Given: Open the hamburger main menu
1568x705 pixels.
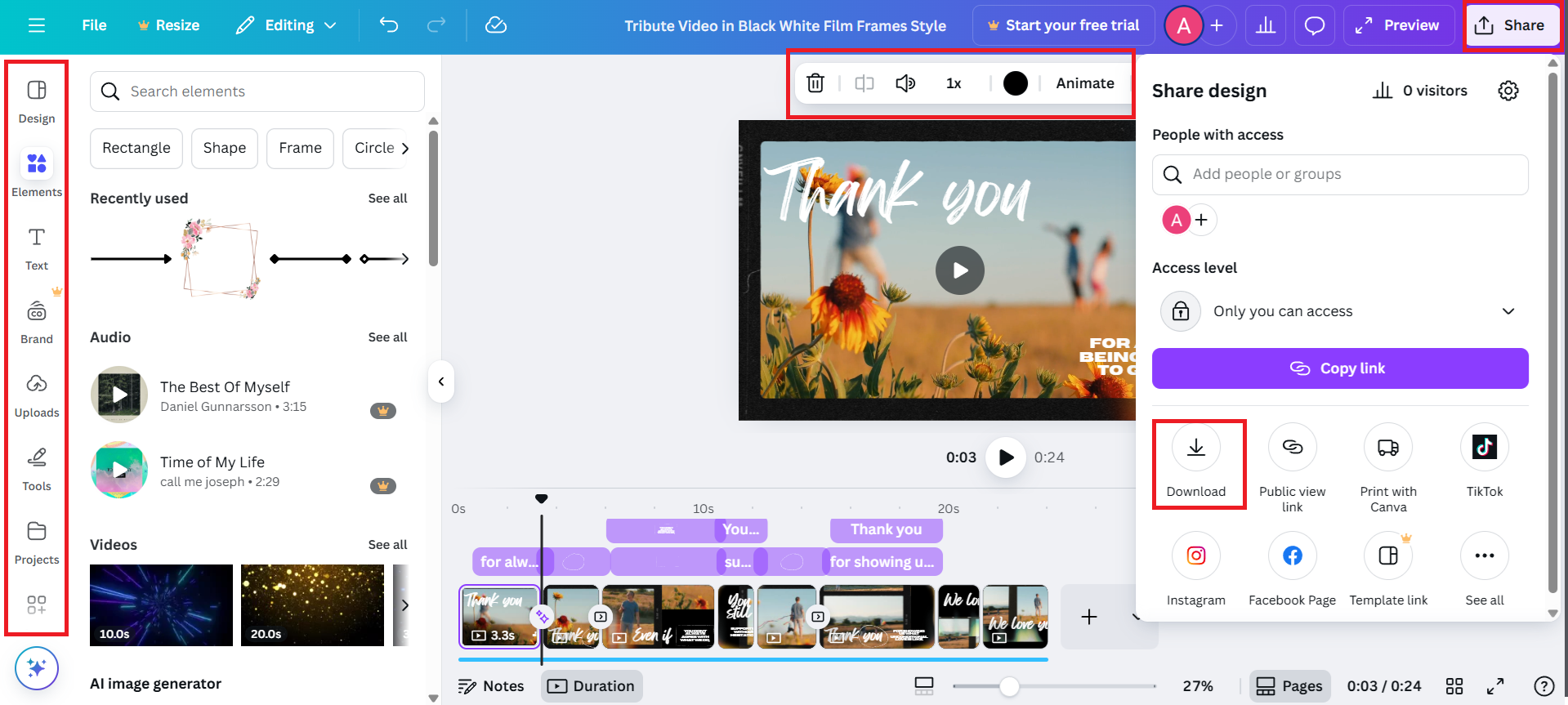Looking at the screenshot, I should pyautogui.click(x=36, y=25).
